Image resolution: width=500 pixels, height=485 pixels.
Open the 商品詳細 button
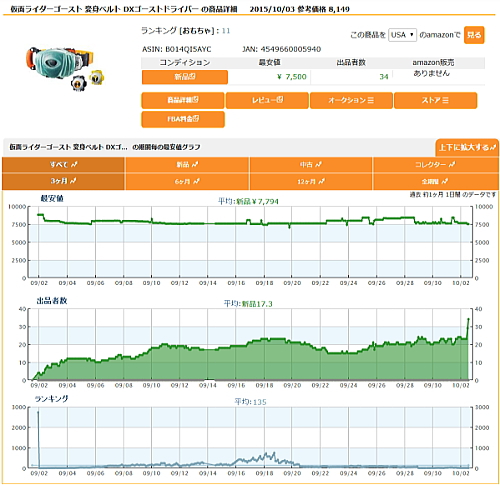(183, 100)
